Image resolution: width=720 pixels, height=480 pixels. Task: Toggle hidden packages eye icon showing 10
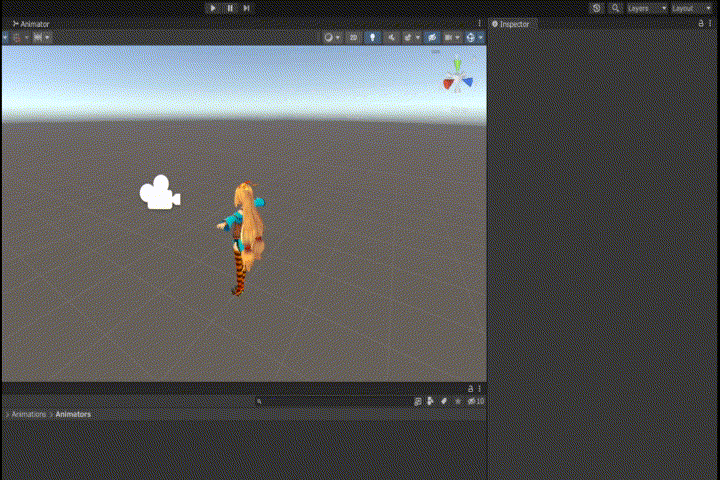click(476, 401)
